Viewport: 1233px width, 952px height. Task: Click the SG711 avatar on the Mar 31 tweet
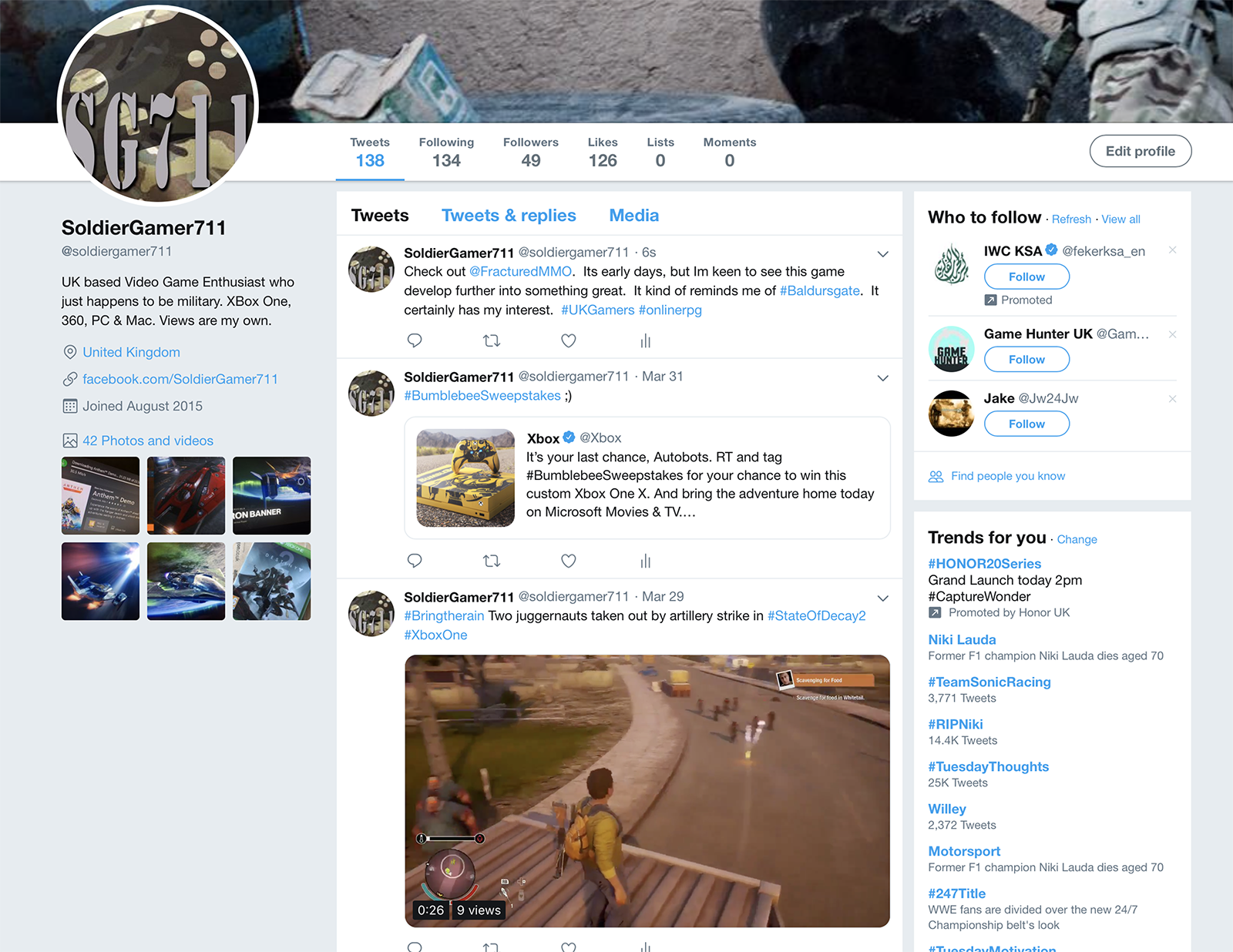371,393
